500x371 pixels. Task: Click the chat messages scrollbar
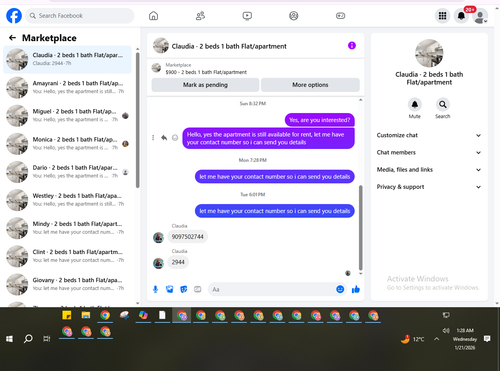[x=360, y=228]
